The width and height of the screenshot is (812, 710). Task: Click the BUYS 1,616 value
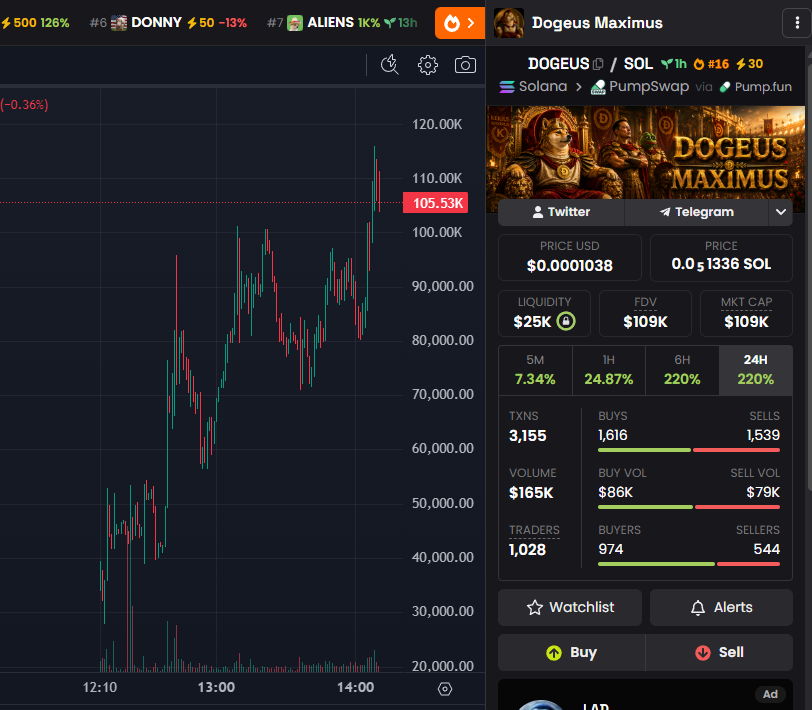pos(613,436)
